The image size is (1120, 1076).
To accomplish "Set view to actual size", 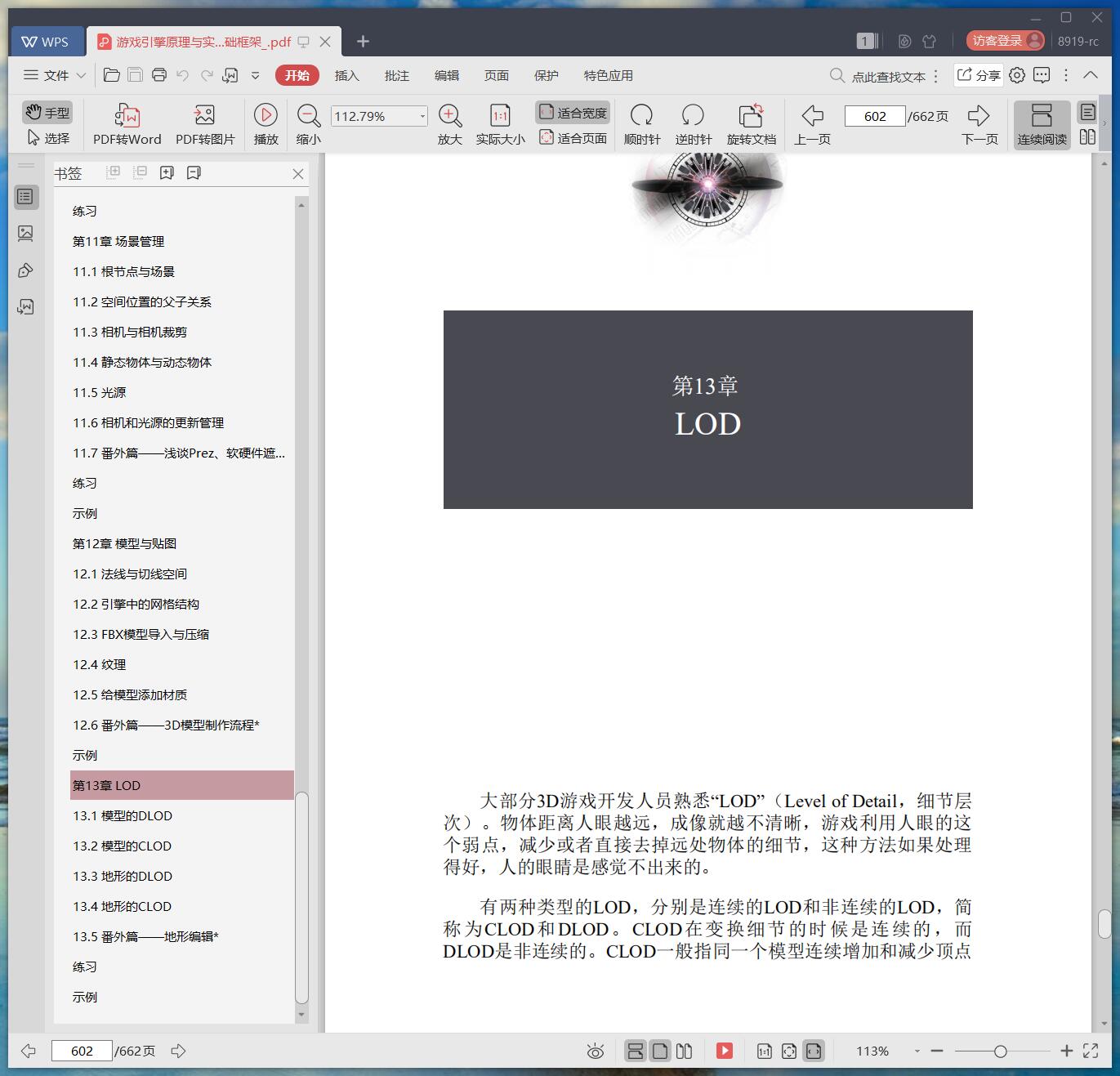I will (x=500, y=124).
